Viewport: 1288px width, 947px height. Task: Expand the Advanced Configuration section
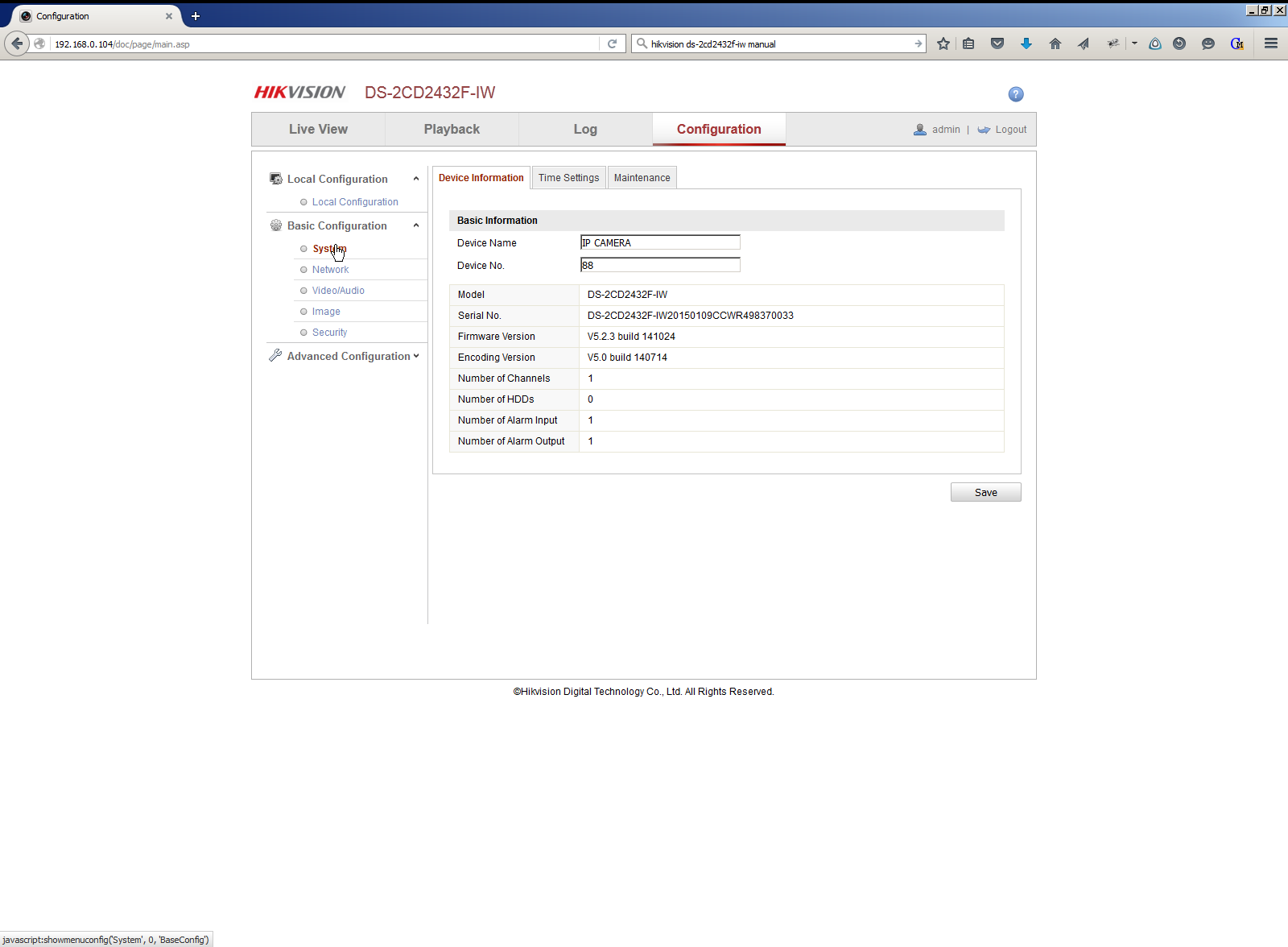pos(416,356)
